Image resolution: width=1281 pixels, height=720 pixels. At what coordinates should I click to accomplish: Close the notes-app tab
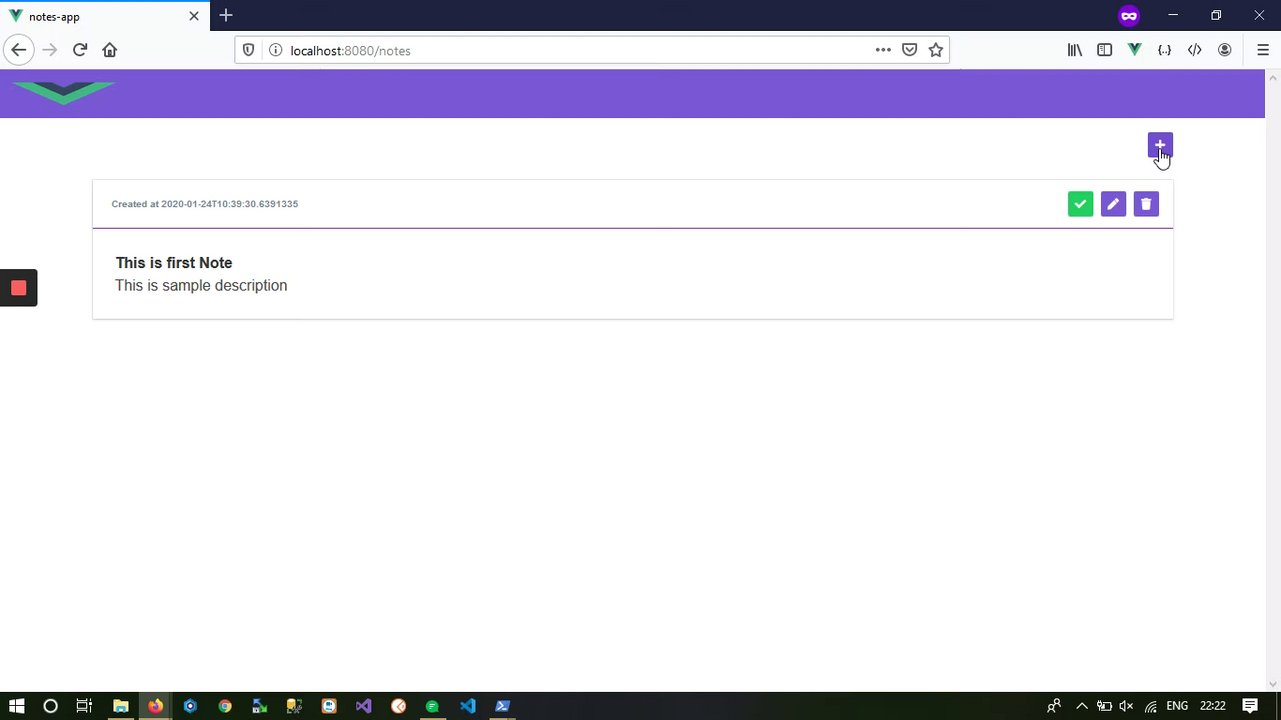(194, 16)
